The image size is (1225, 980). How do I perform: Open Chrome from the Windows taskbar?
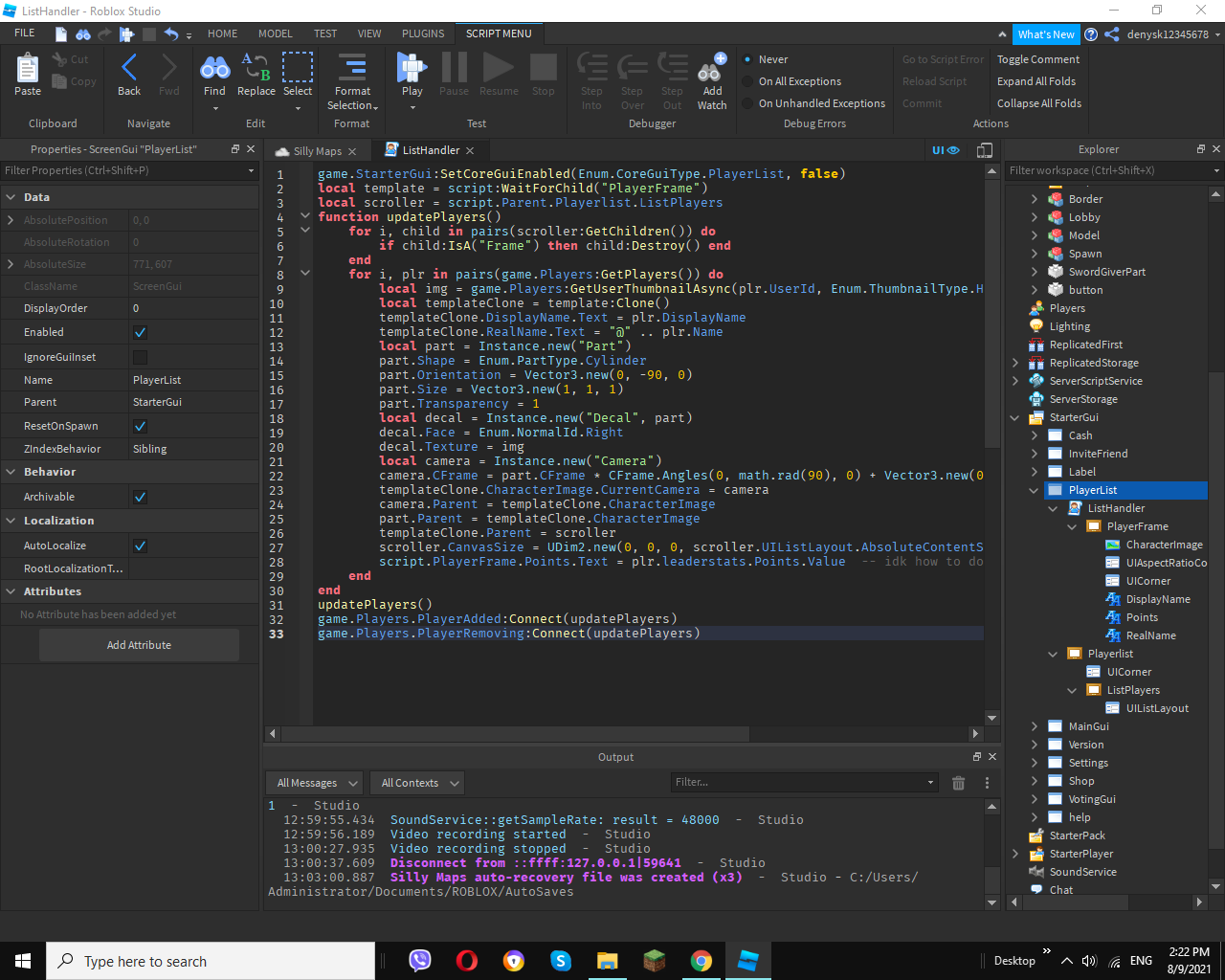[x=702, y=961]
